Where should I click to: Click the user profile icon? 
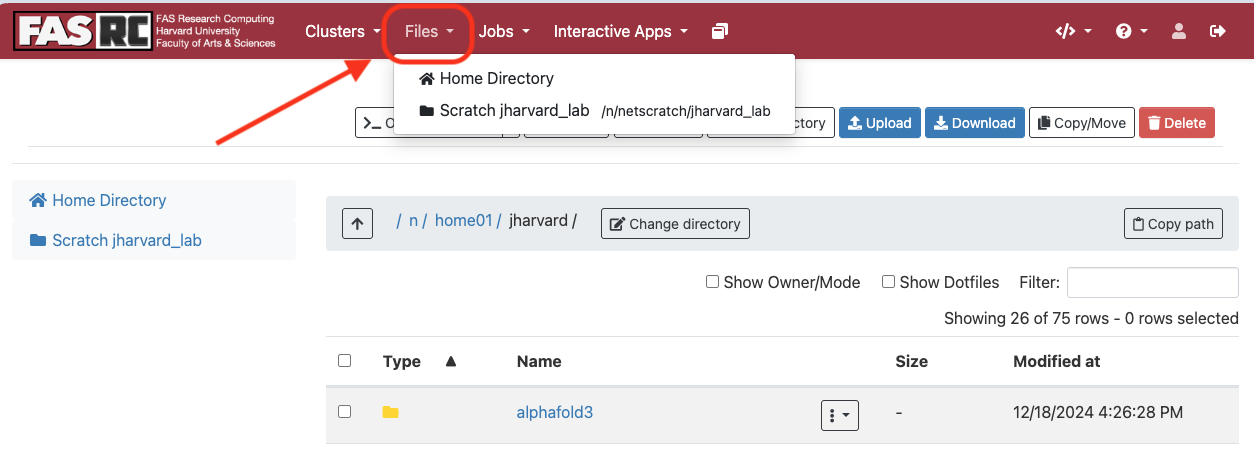pyautogui.click(x=1179, y=32)
